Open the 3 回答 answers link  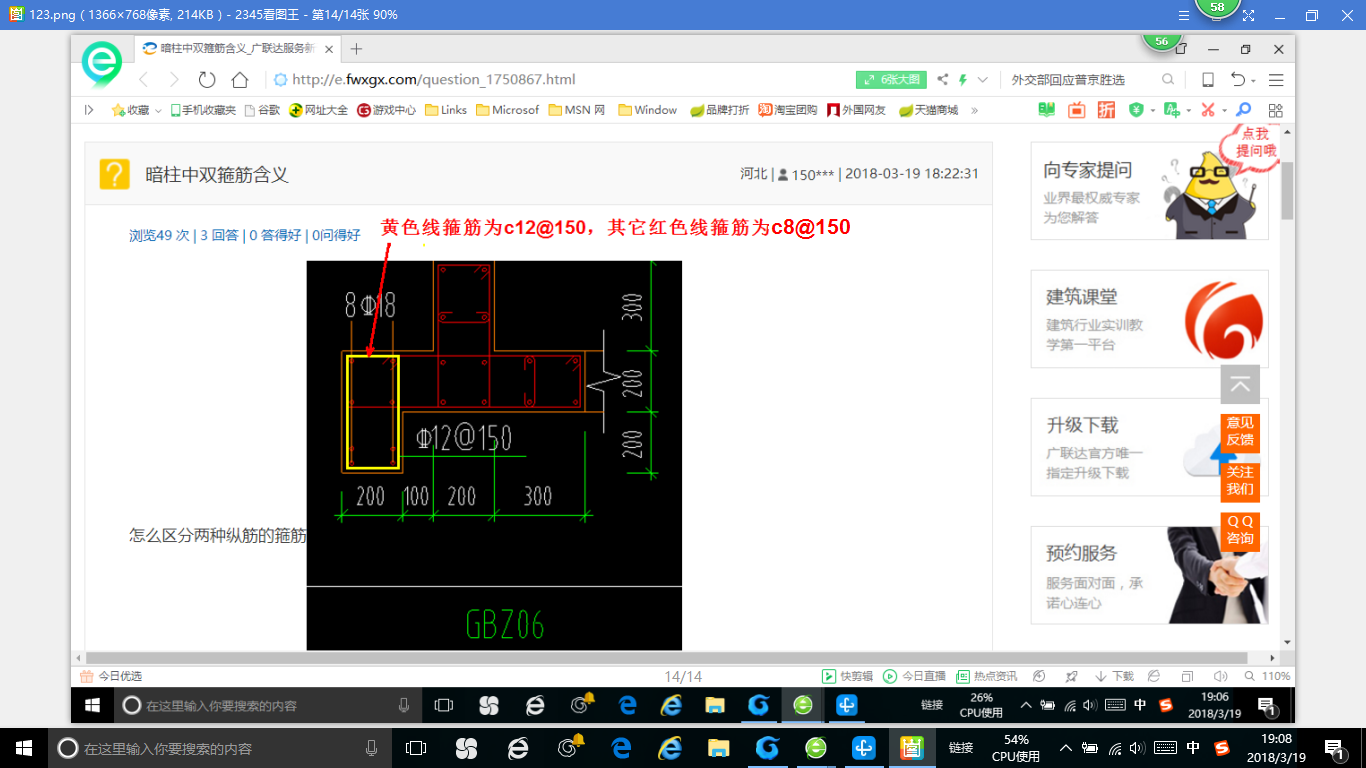coord(219,235)
